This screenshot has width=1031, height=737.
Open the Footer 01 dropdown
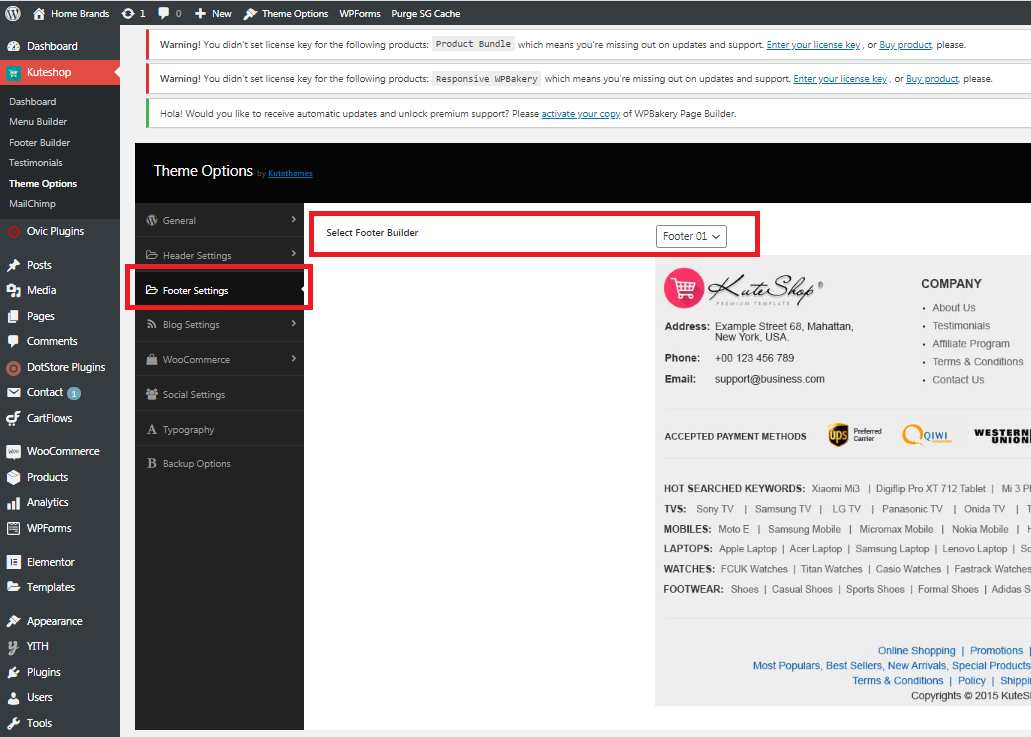tap(691, 236)
